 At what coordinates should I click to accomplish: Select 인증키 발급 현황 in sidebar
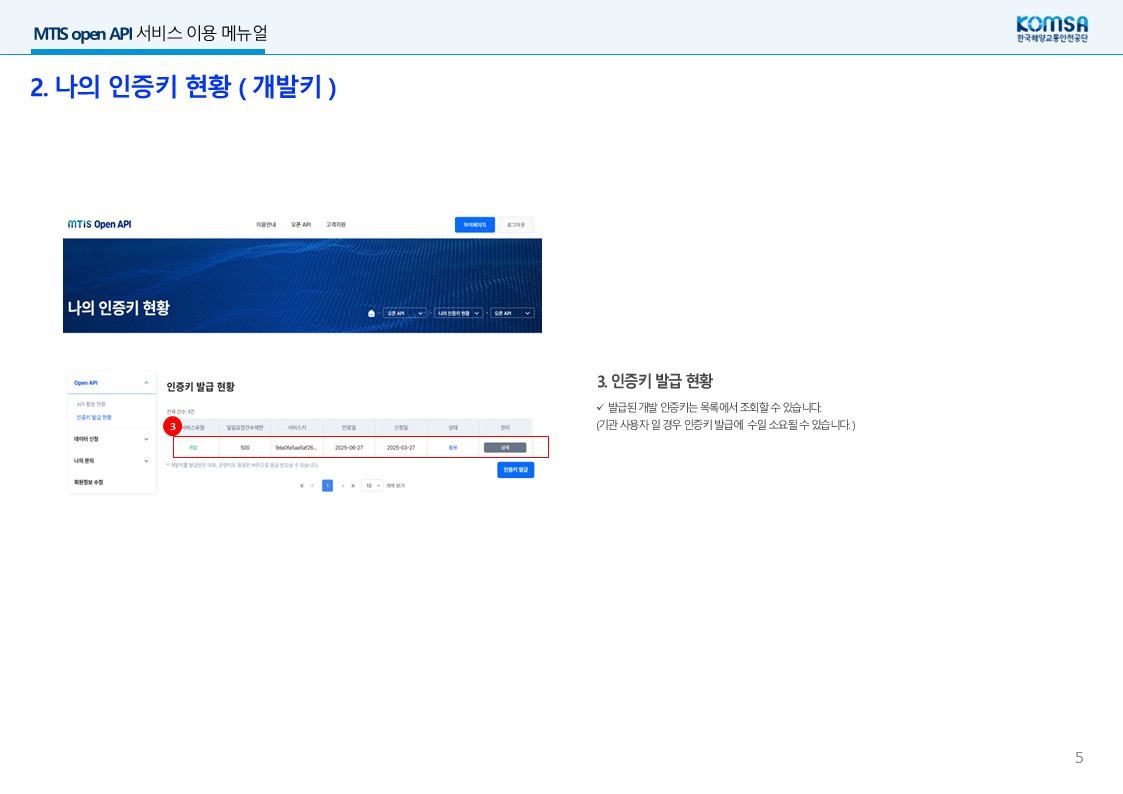94,417
